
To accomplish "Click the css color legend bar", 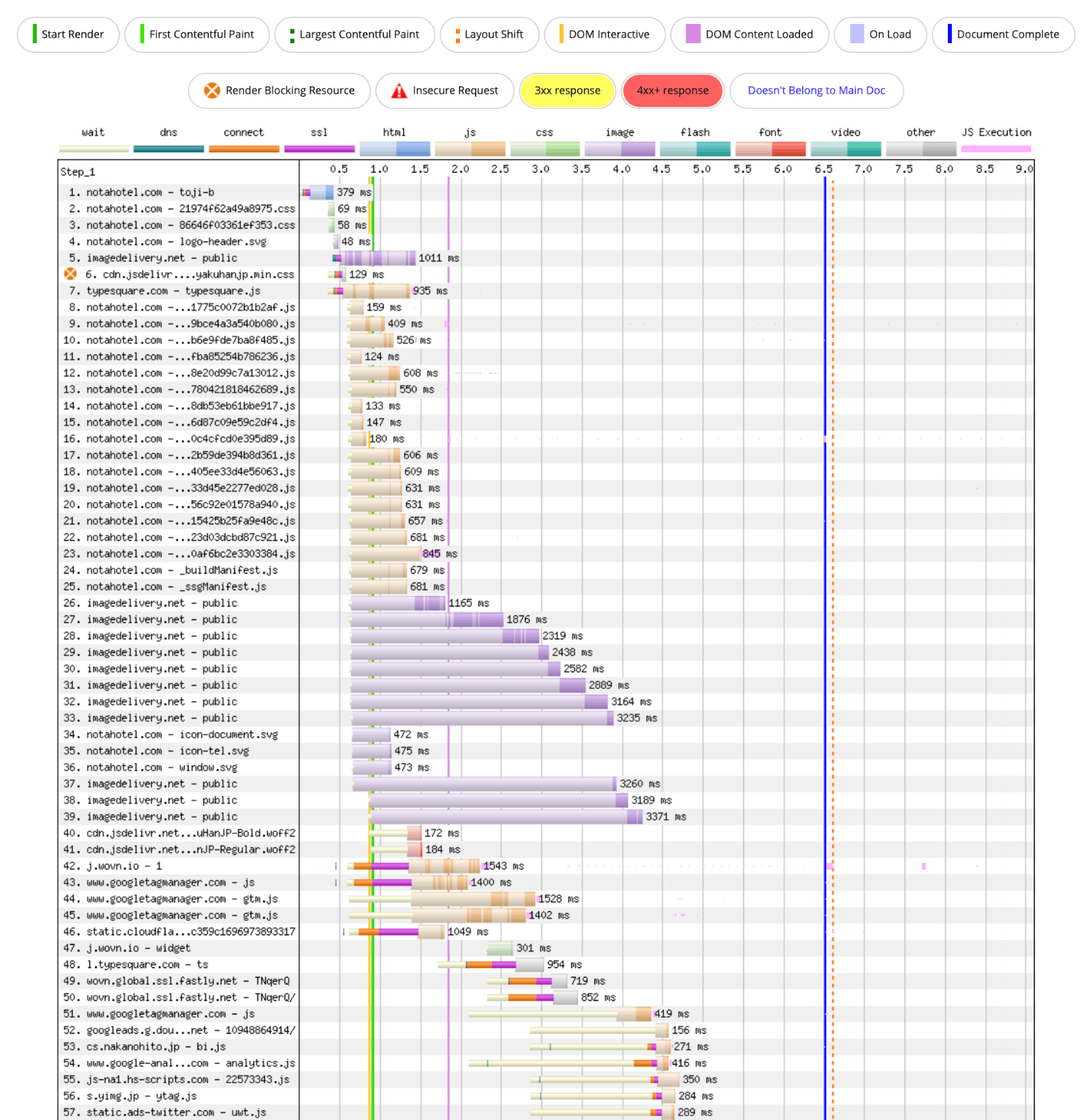I will pos(545,149).
